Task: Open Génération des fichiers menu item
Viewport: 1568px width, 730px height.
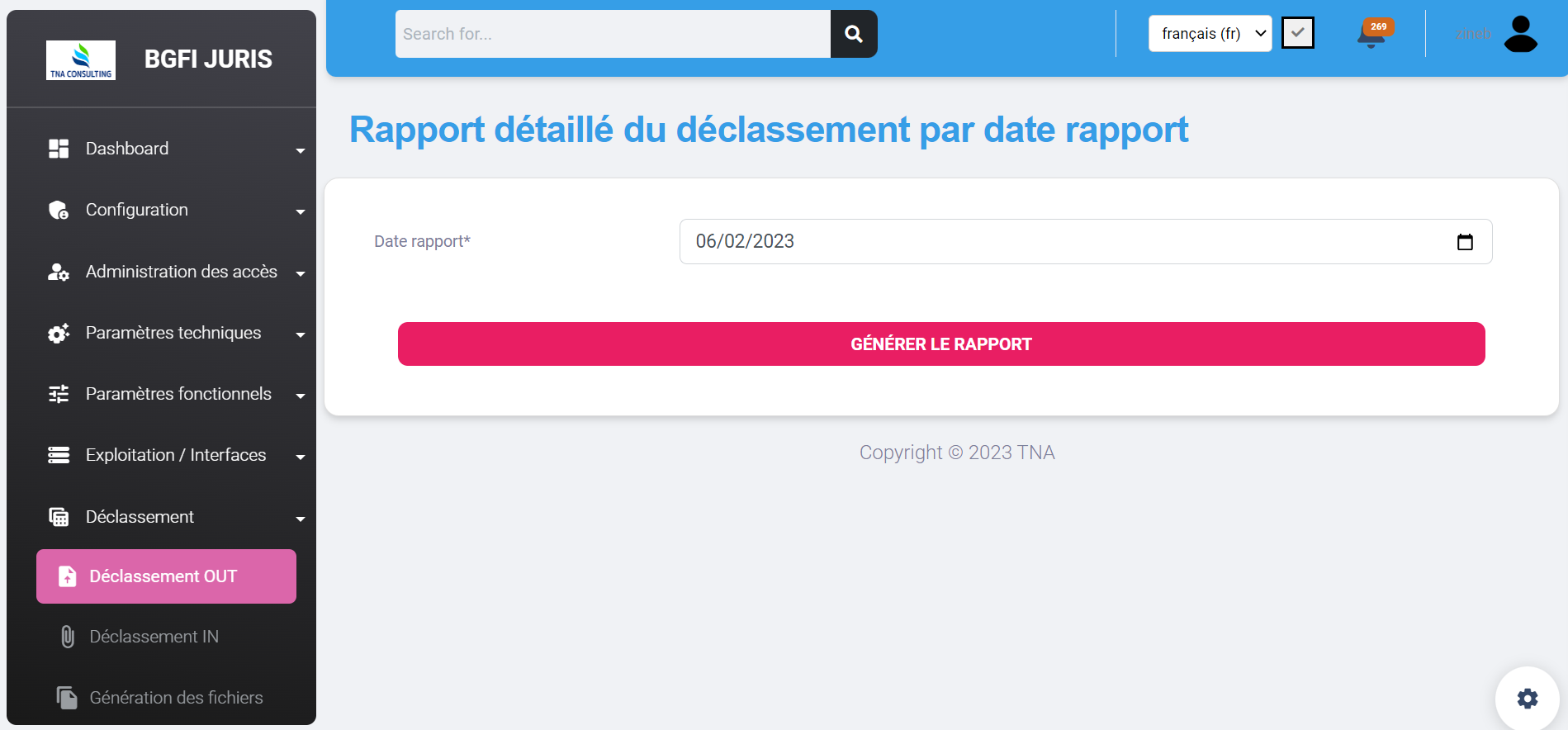Action: 176,698
